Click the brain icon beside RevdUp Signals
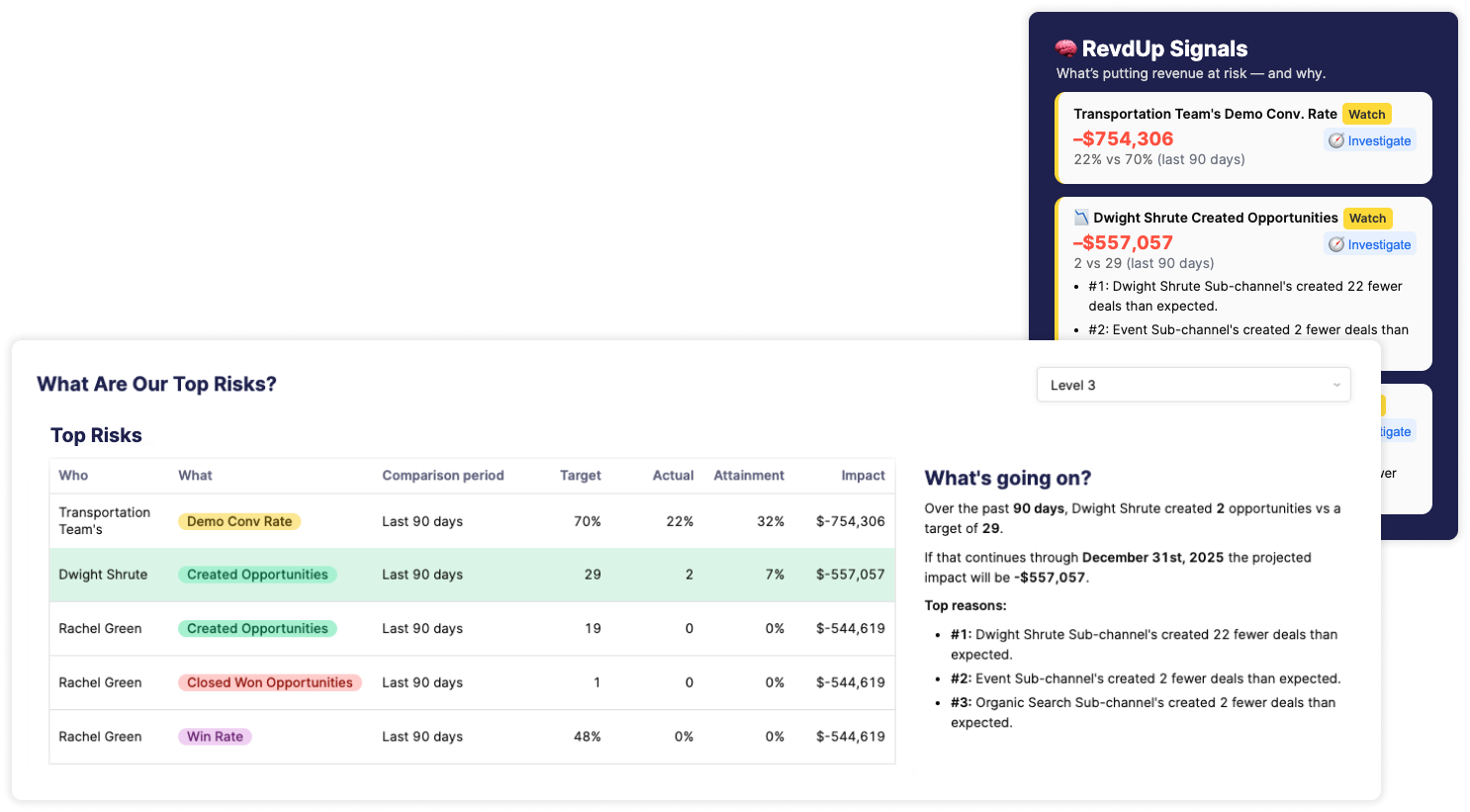The width and height of the screenshot is (1470, 812). 1065,48
